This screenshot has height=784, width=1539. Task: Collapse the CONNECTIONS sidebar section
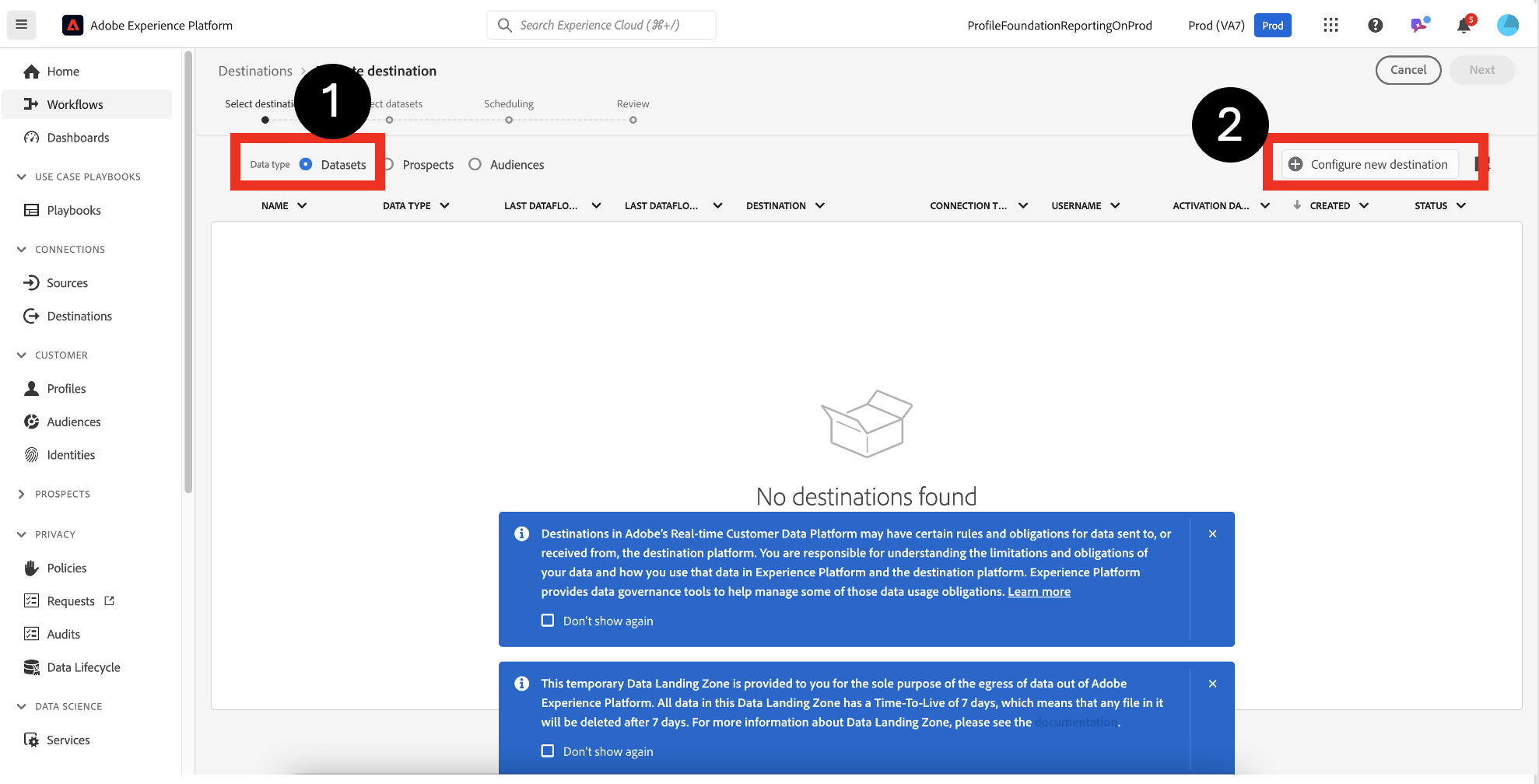pyautogui.click(x=22, y=250)
